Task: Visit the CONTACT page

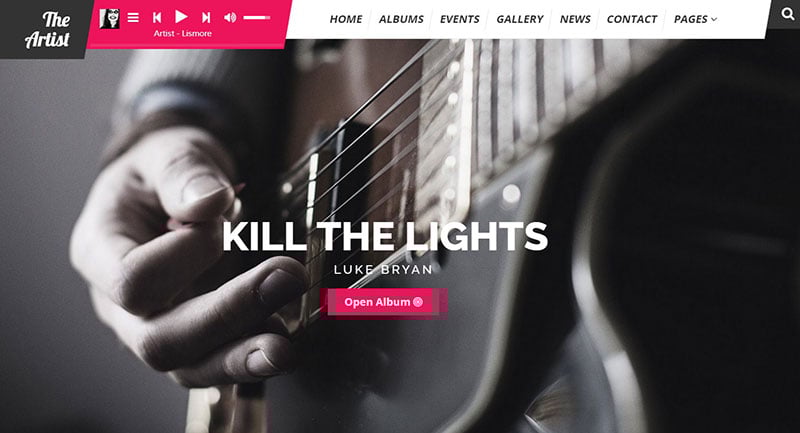Action: [632, 19]
